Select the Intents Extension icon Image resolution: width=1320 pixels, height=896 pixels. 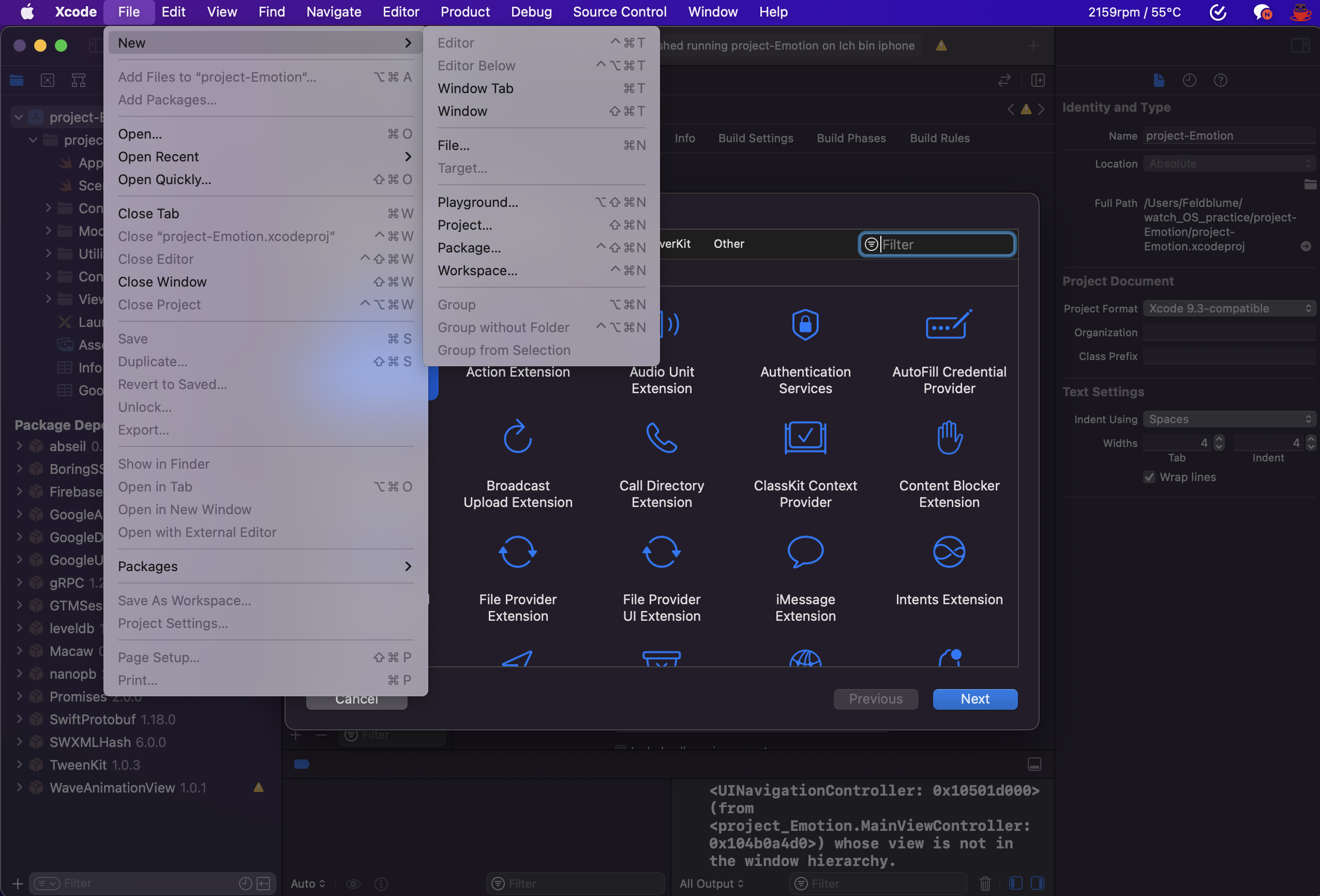pos(949,551)
